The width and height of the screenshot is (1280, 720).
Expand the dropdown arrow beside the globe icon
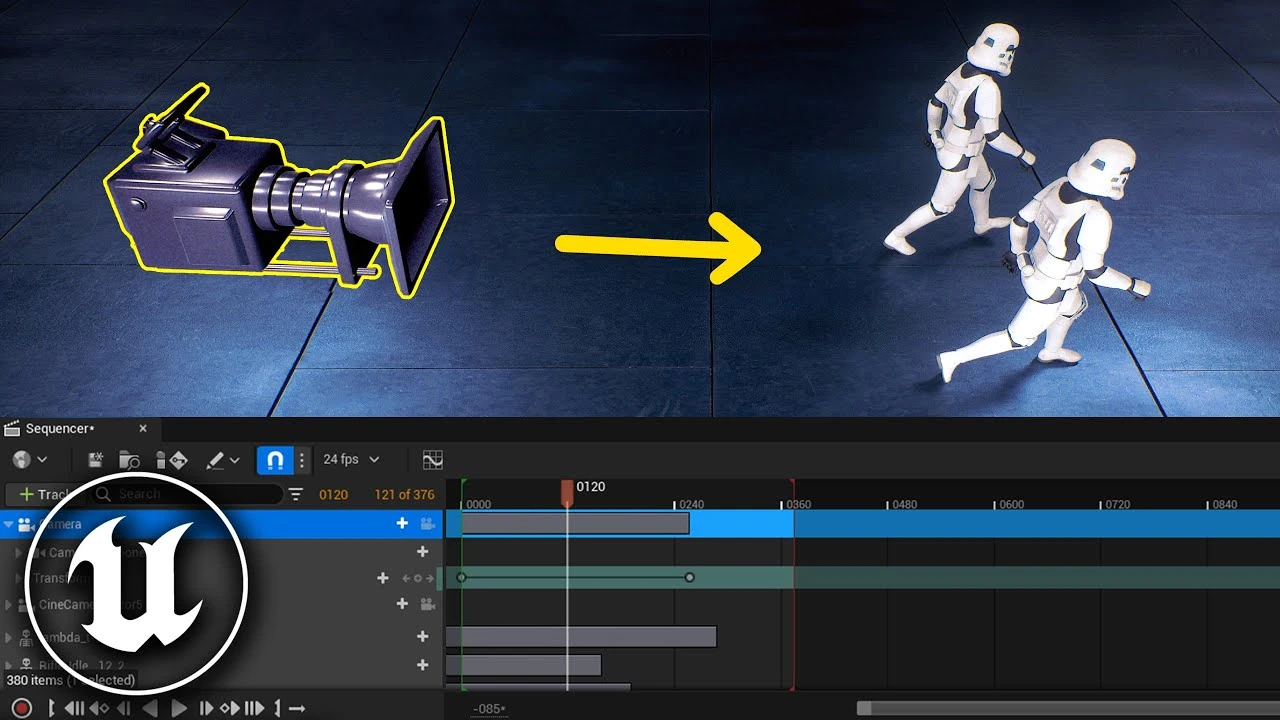coord(42,460)
